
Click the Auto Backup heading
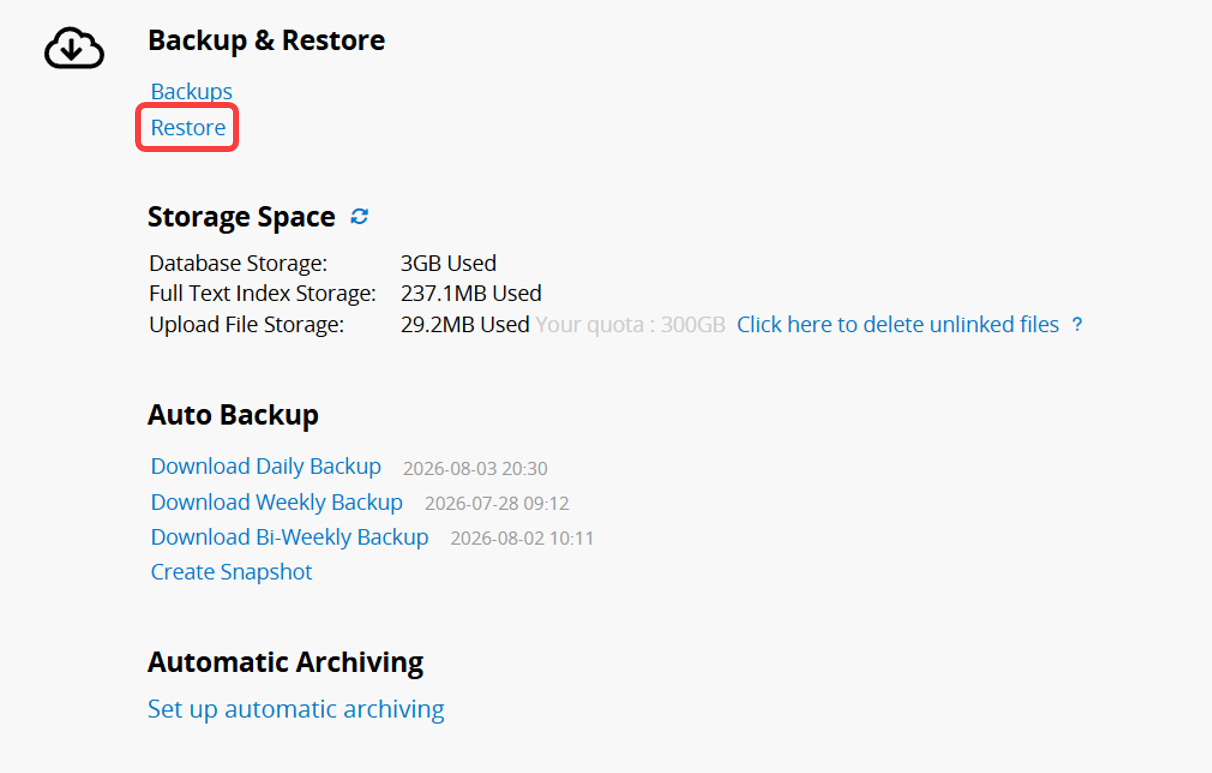tap(233, 415)
